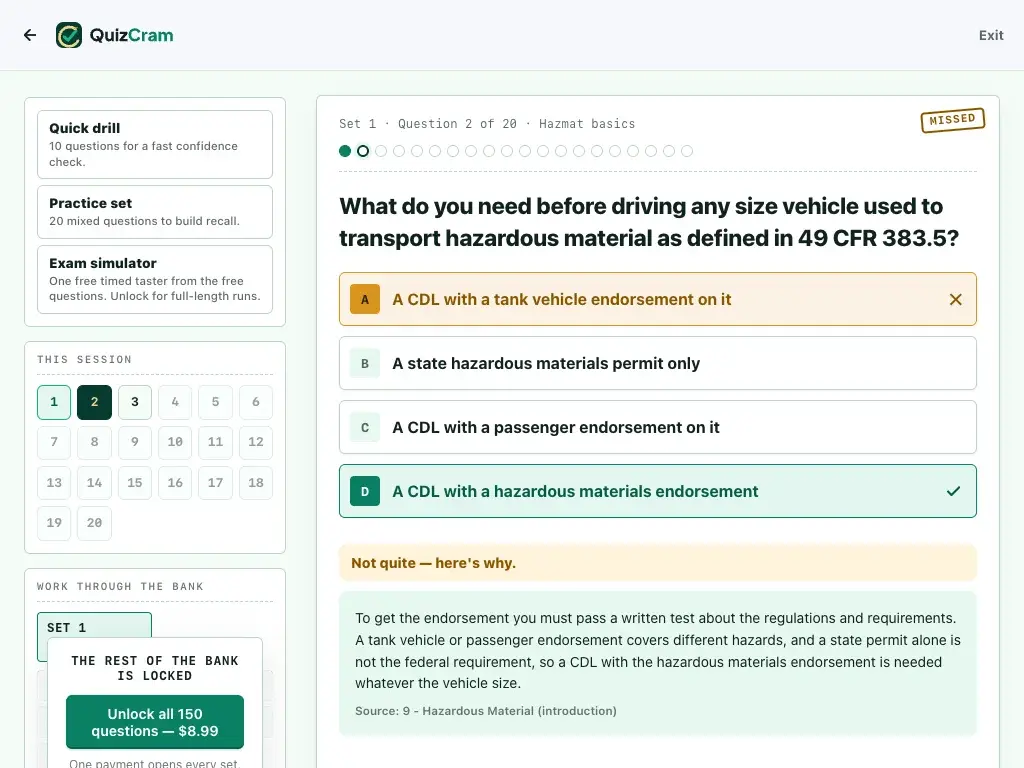Screen dimensions: 1024x768
Task: Select answer B state hazardous materials permit
Action: [658, 363]
